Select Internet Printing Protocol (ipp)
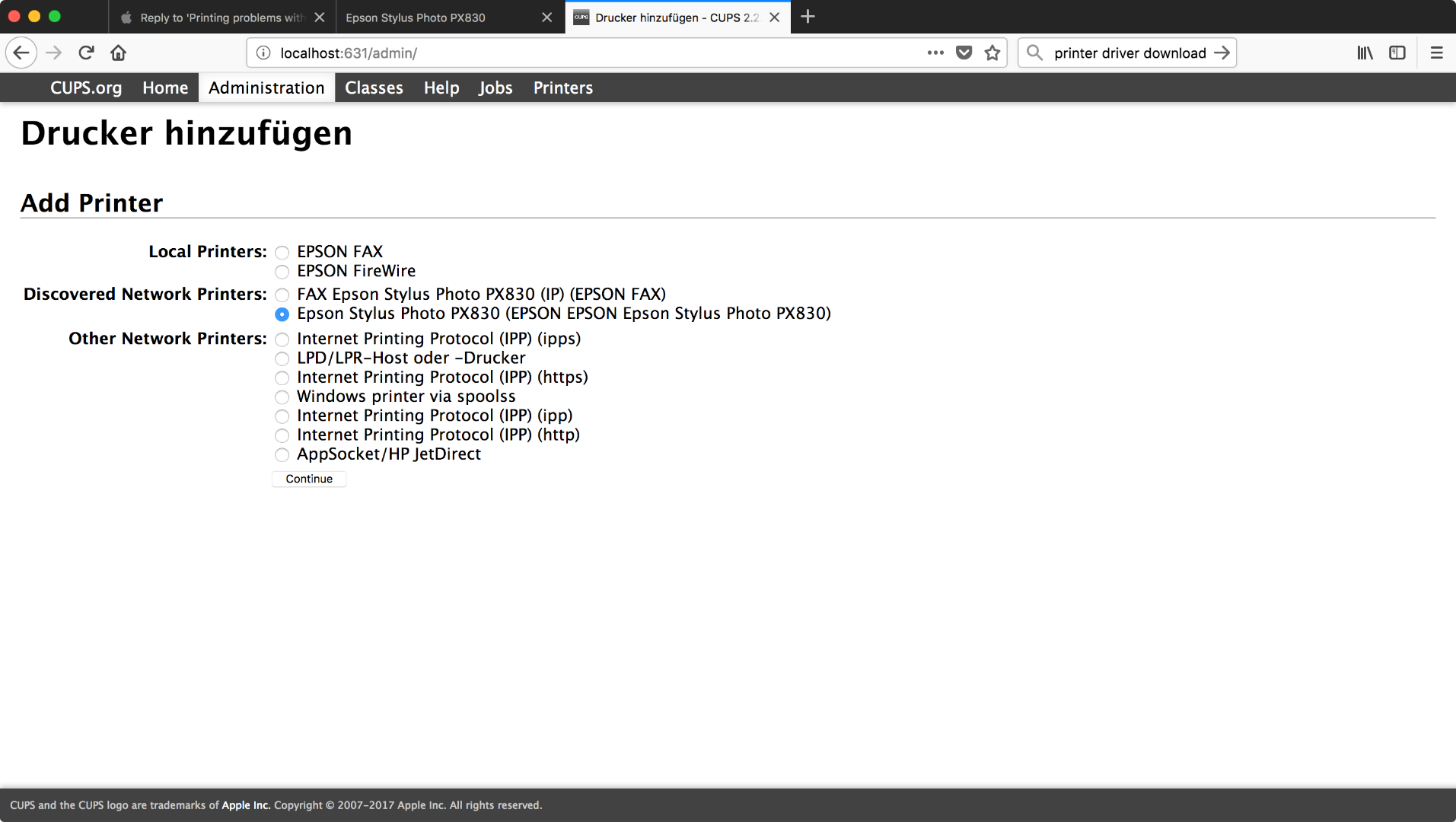Viewport: 1456px width, 822px height. tap(282, 416)
